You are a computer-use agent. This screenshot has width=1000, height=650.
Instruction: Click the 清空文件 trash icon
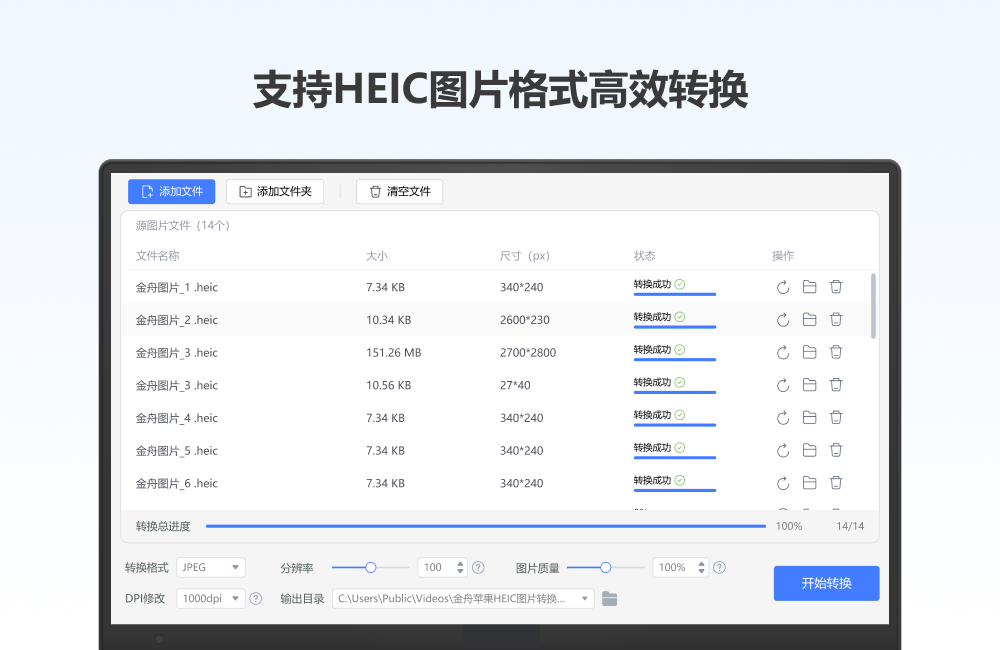[375, 191]
